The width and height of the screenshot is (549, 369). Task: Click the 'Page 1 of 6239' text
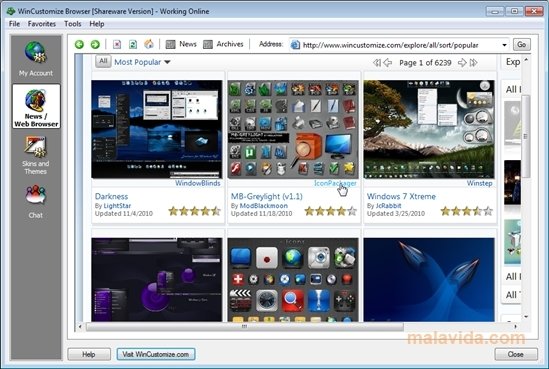coord(425,63)
